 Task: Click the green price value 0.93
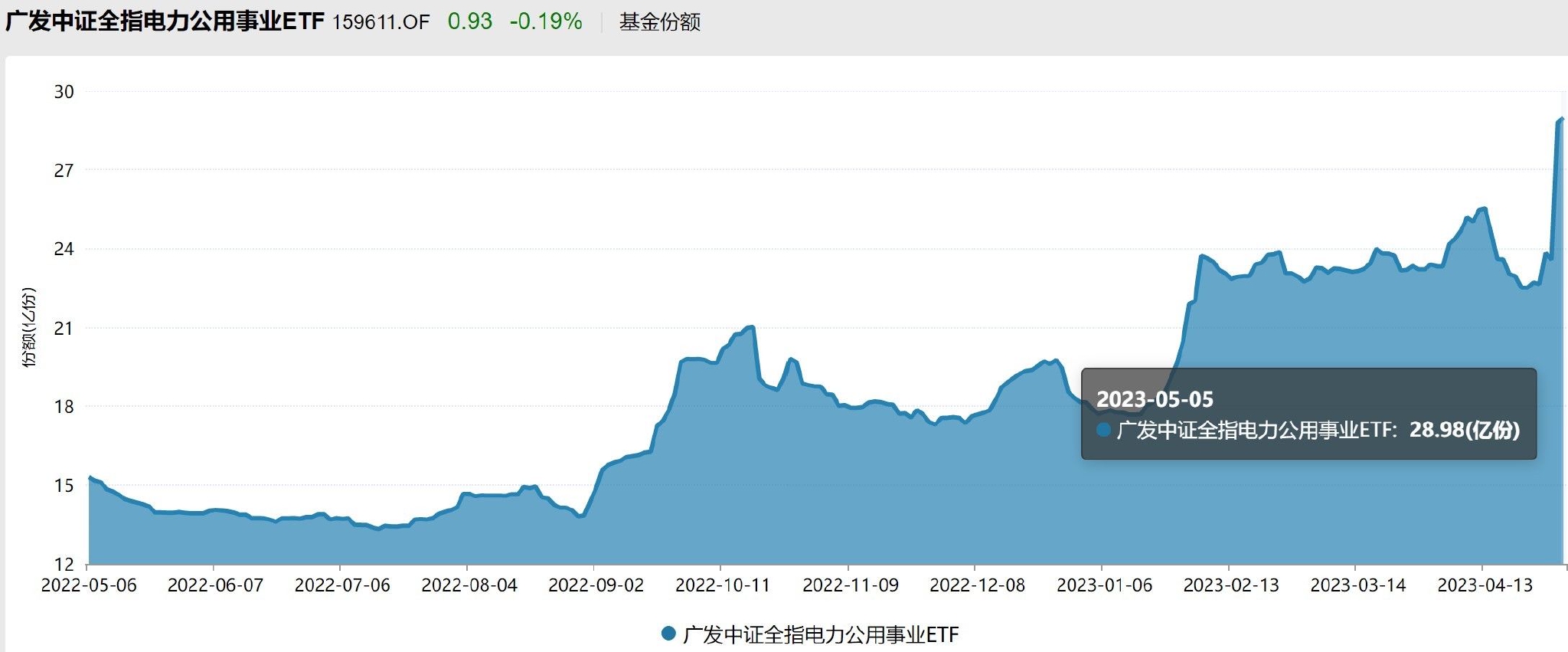pyautogui.click(x=470, y=21)
